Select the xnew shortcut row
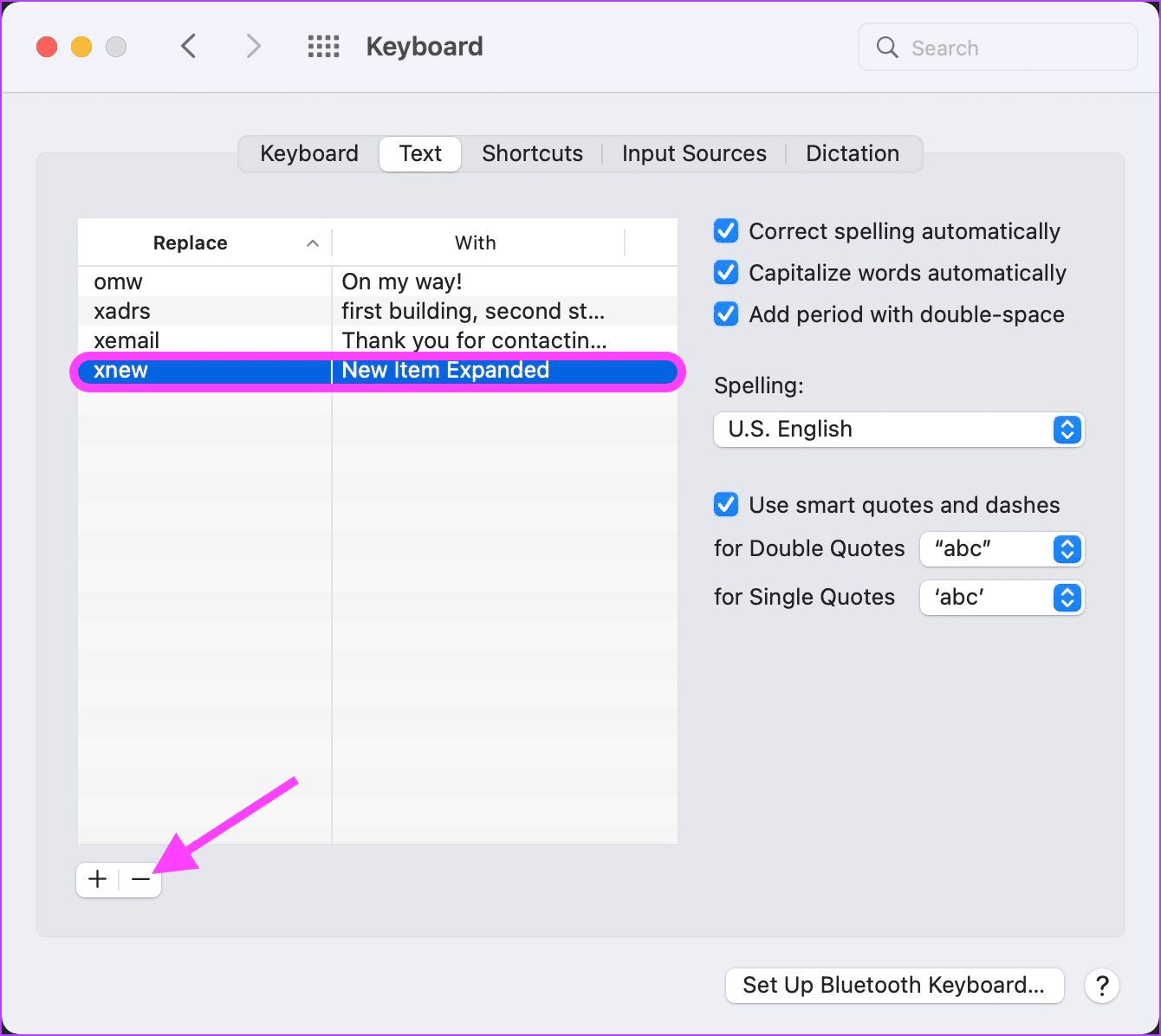Screen dimensions: 1161x1036 coord(378,371)
